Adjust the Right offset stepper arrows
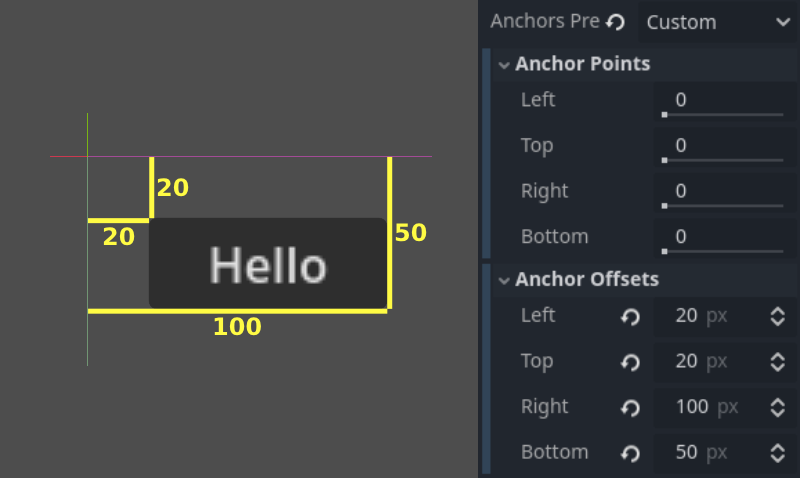 777,408
